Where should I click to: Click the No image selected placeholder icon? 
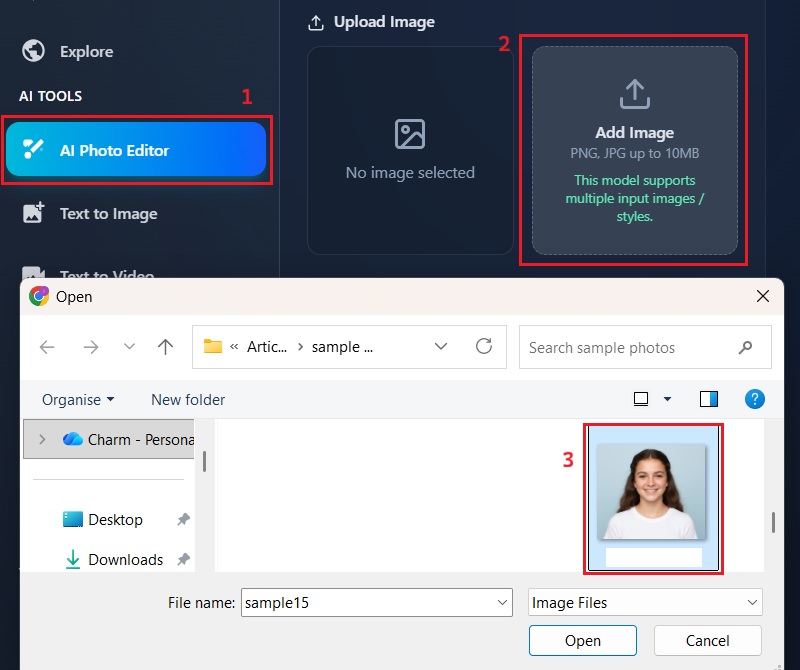(x=410, y=134)
